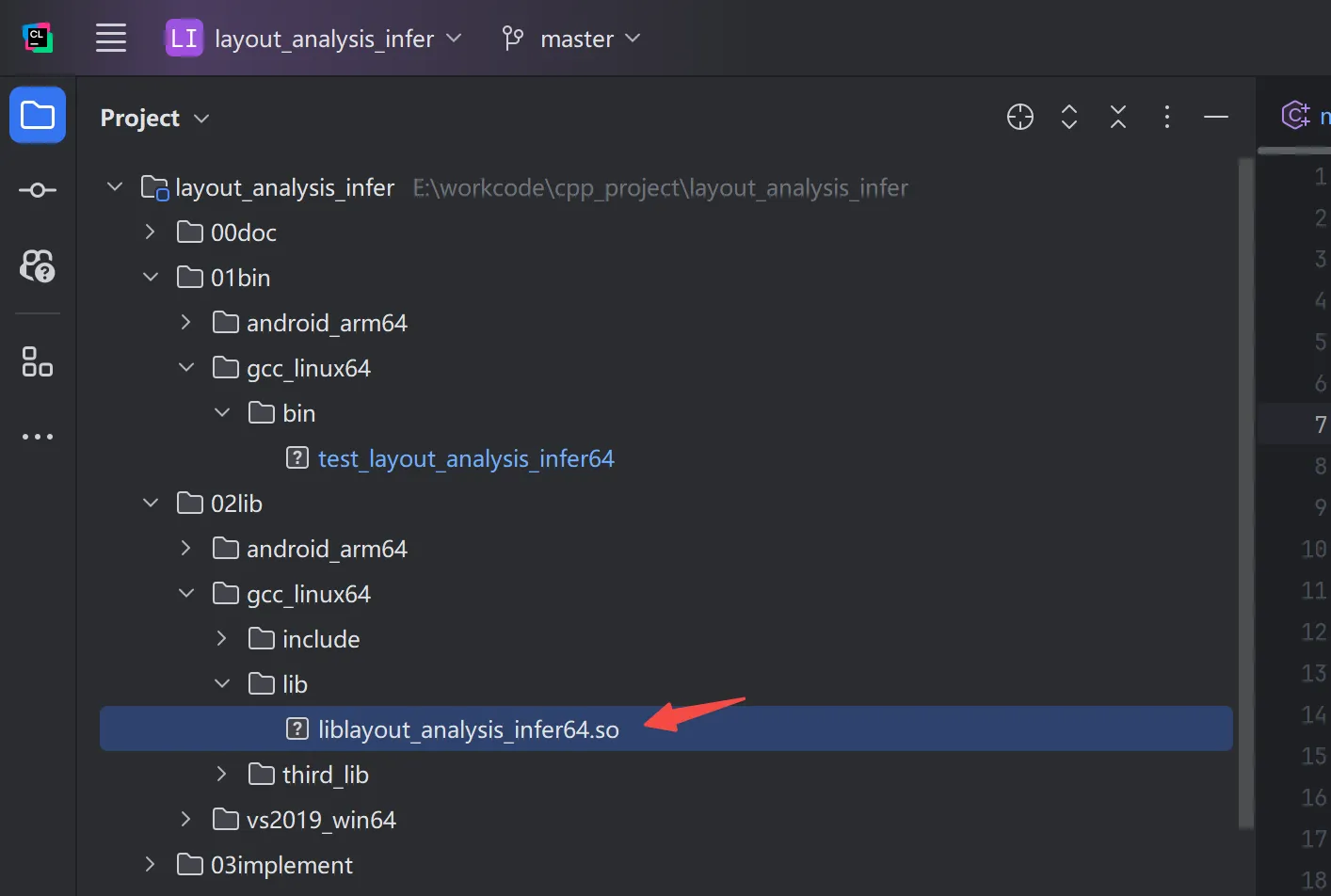Open the Structure tool window icon
The image size is (1331, 896).
[x=38, y=361]
